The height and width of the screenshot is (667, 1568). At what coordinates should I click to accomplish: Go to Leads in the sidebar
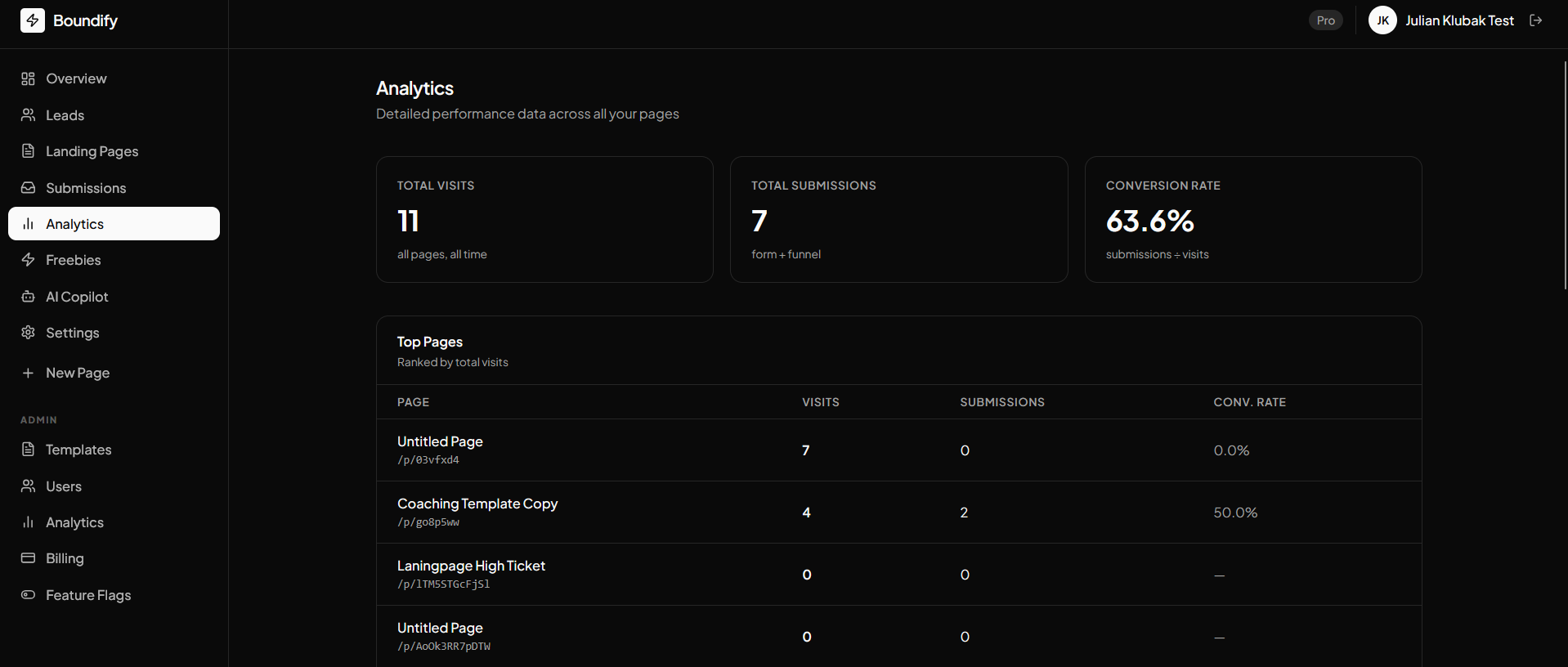[114, 115]
